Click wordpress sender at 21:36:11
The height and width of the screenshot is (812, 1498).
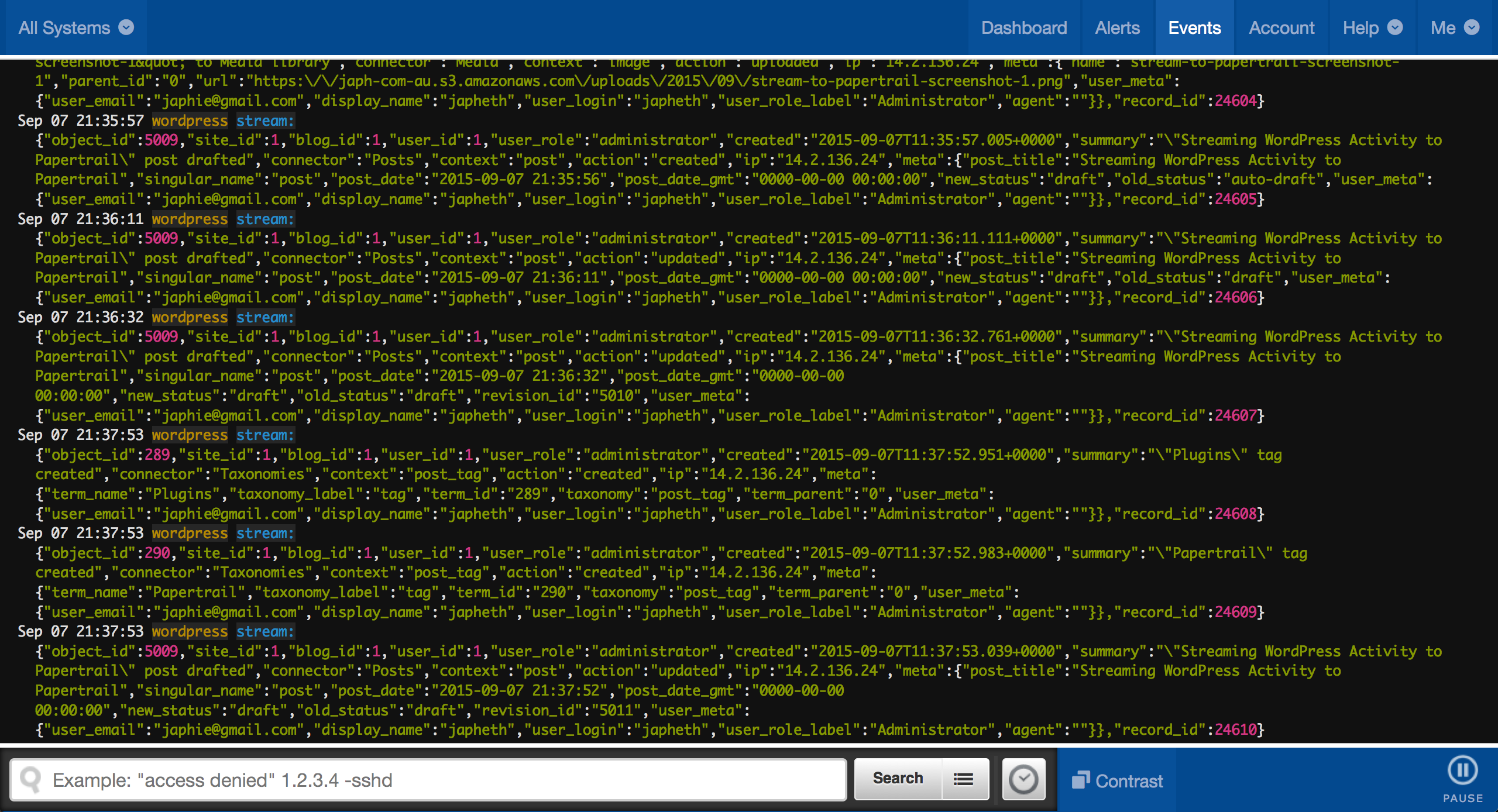(x=190, y=219)
